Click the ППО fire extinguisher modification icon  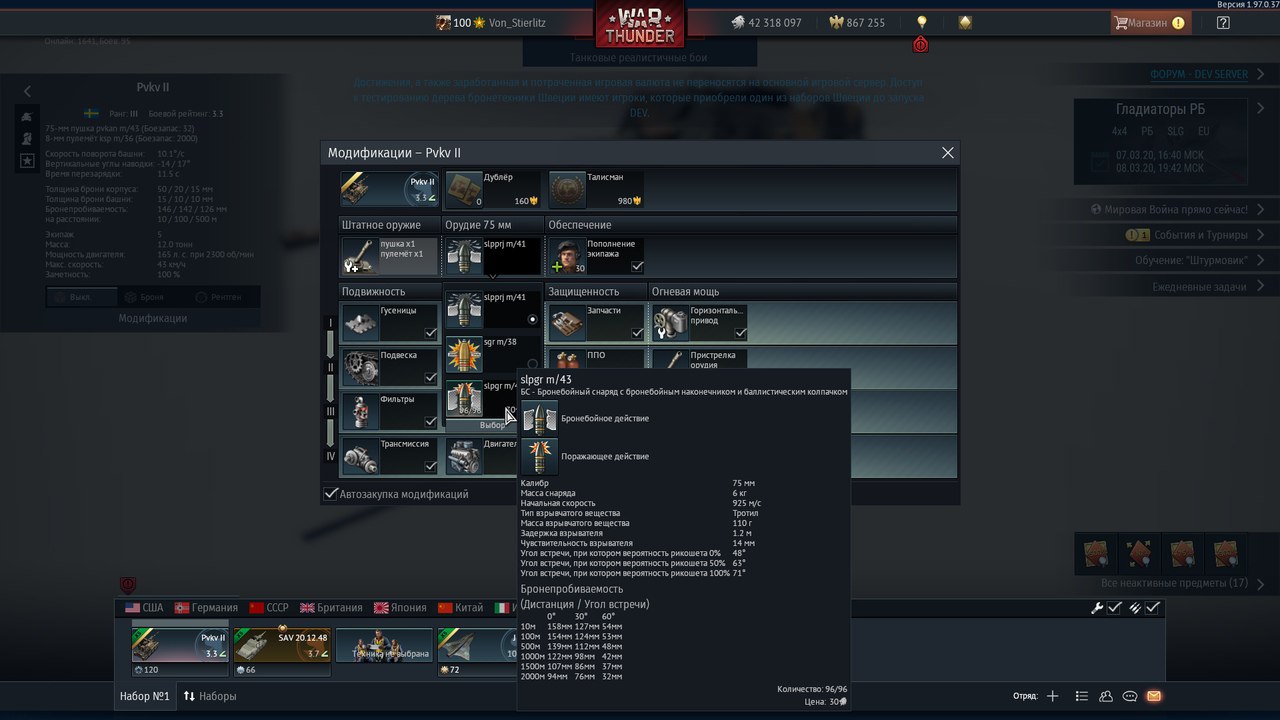coord(566,358)
